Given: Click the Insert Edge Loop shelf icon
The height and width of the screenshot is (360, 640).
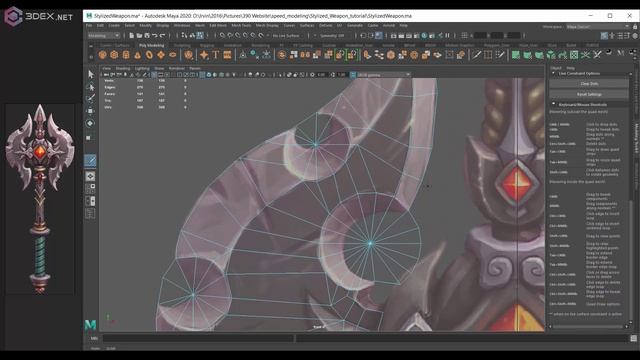Looking at the screenshot, I should tap(488, 55).
